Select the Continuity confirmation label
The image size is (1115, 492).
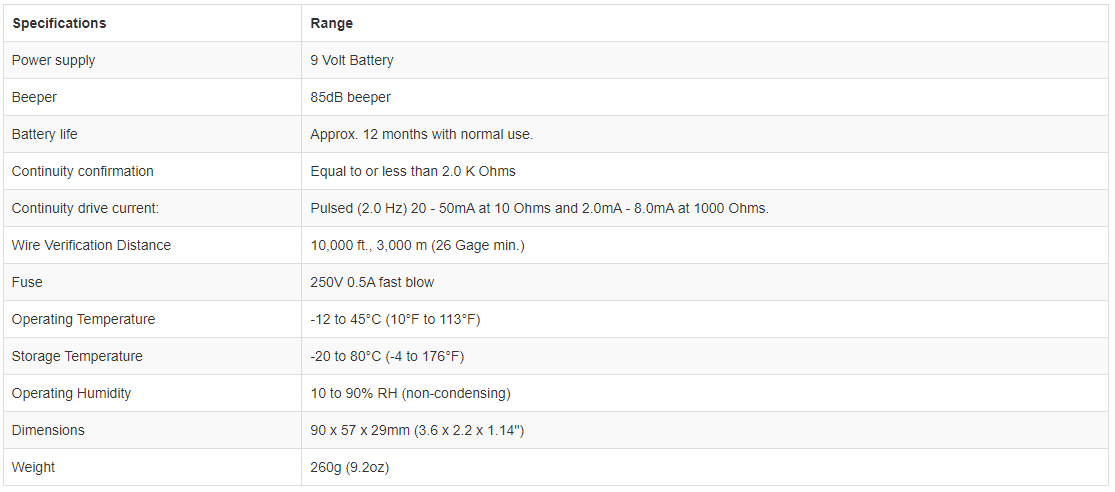point(83,171)
